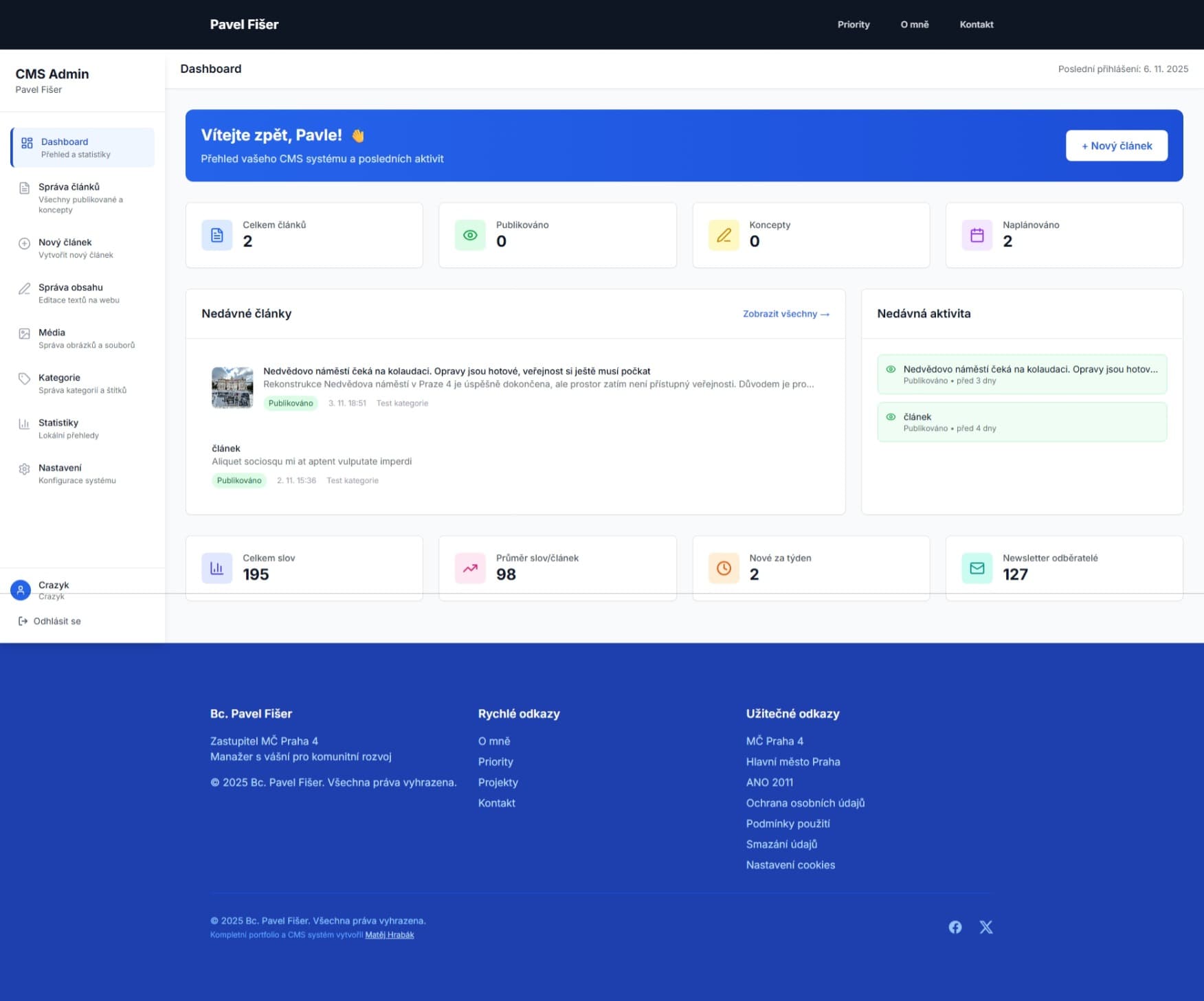This screenshot has height=1001, width=1204.
Task: Click the Kategorie tag icon
Action: pos(25,378)
